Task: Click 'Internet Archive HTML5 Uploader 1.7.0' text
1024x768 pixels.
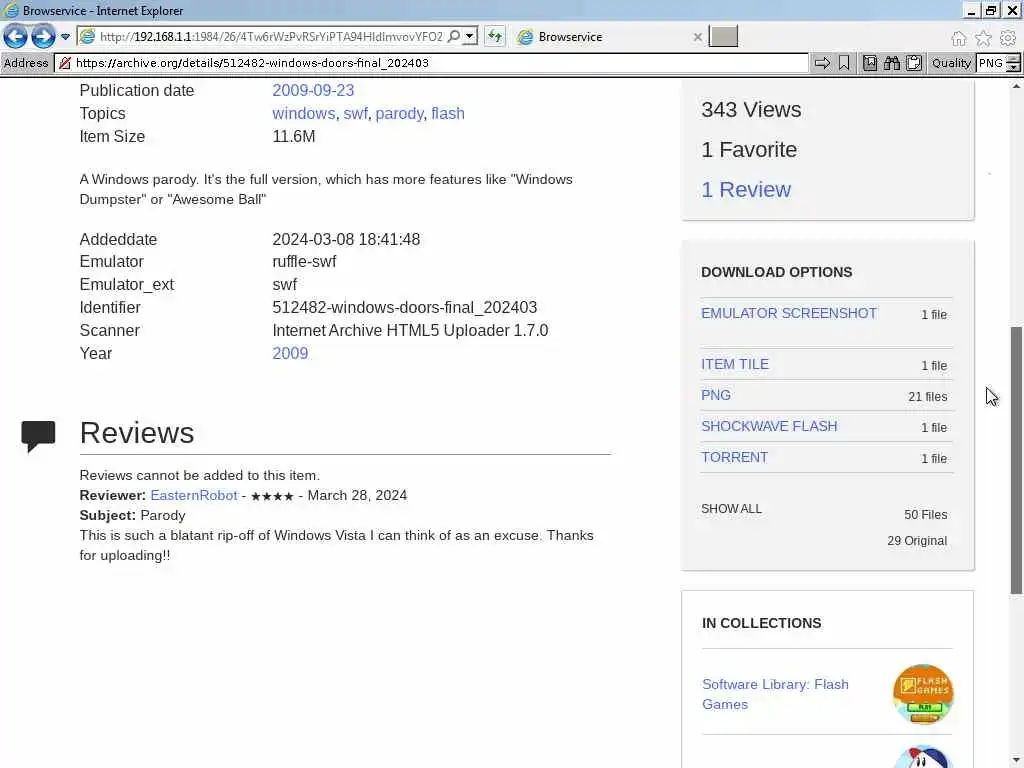Action: pyautogui.click(x=410, y=330)
